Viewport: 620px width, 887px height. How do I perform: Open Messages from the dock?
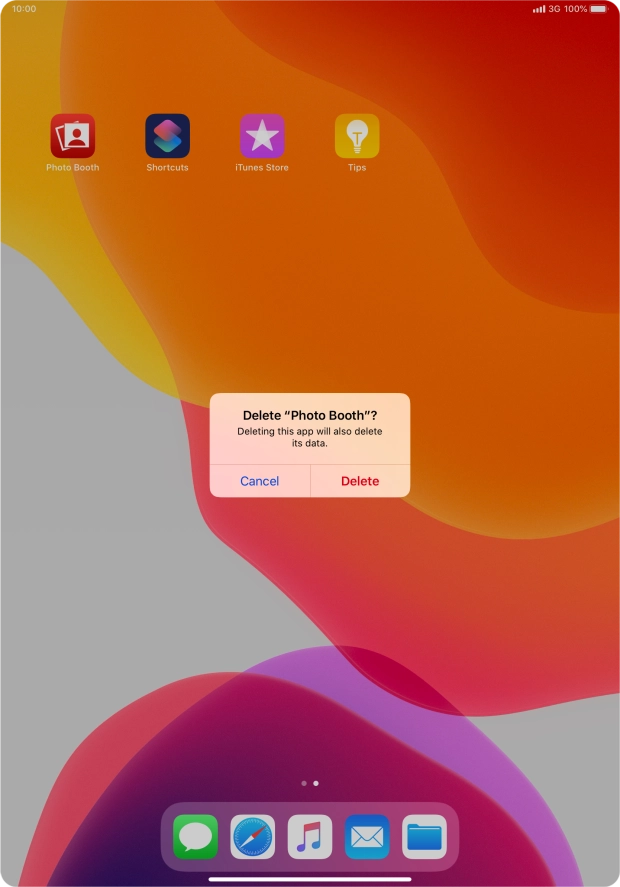tap(195, 837)
